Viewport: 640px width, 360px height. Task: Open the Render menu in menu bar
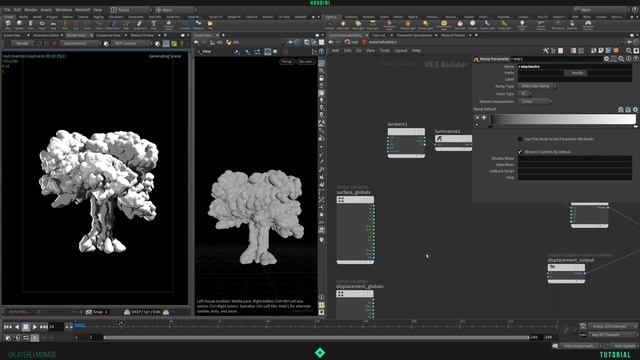[31, 9]
